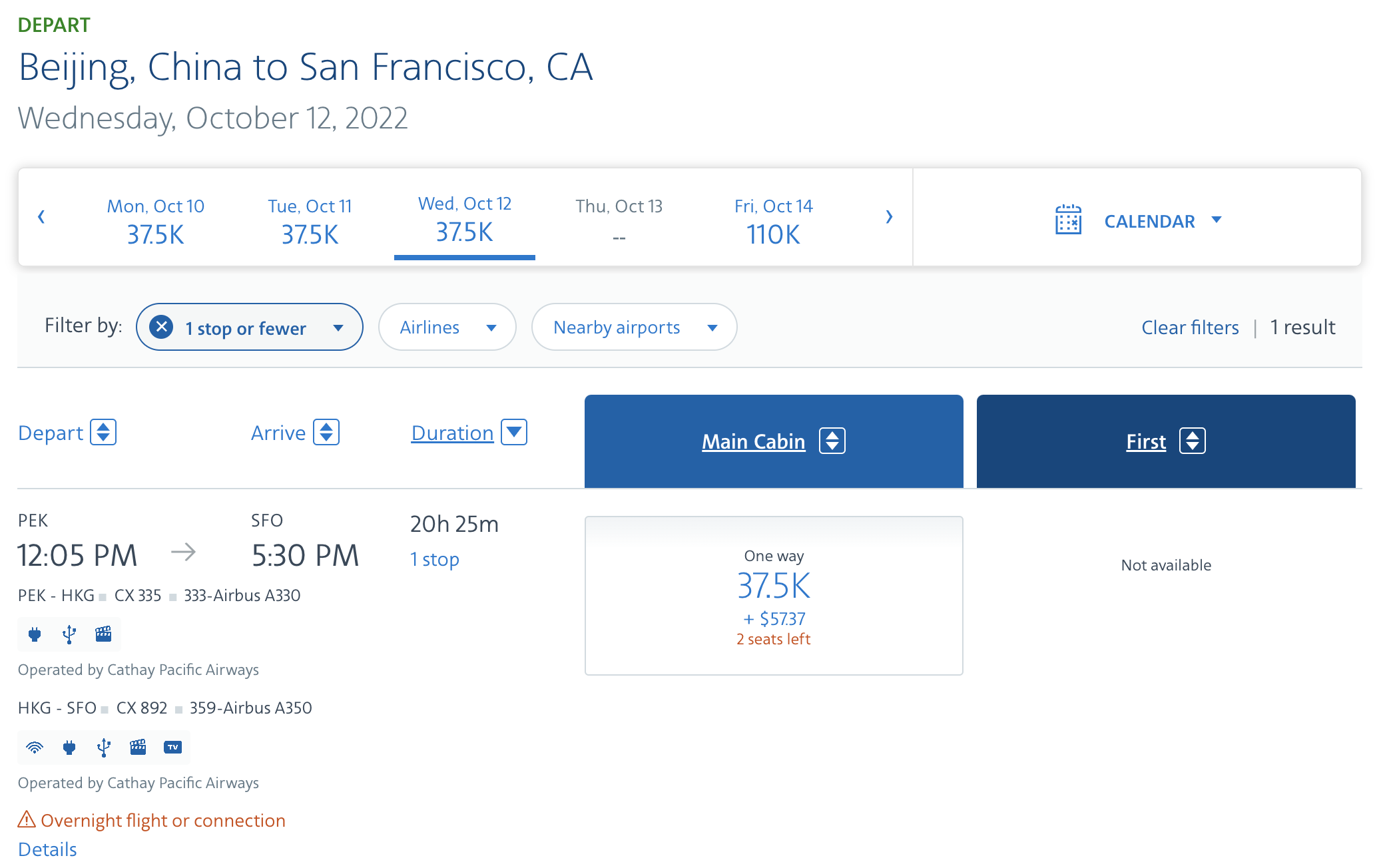Go to previous dates with left chevron

[x=41, y=217]
